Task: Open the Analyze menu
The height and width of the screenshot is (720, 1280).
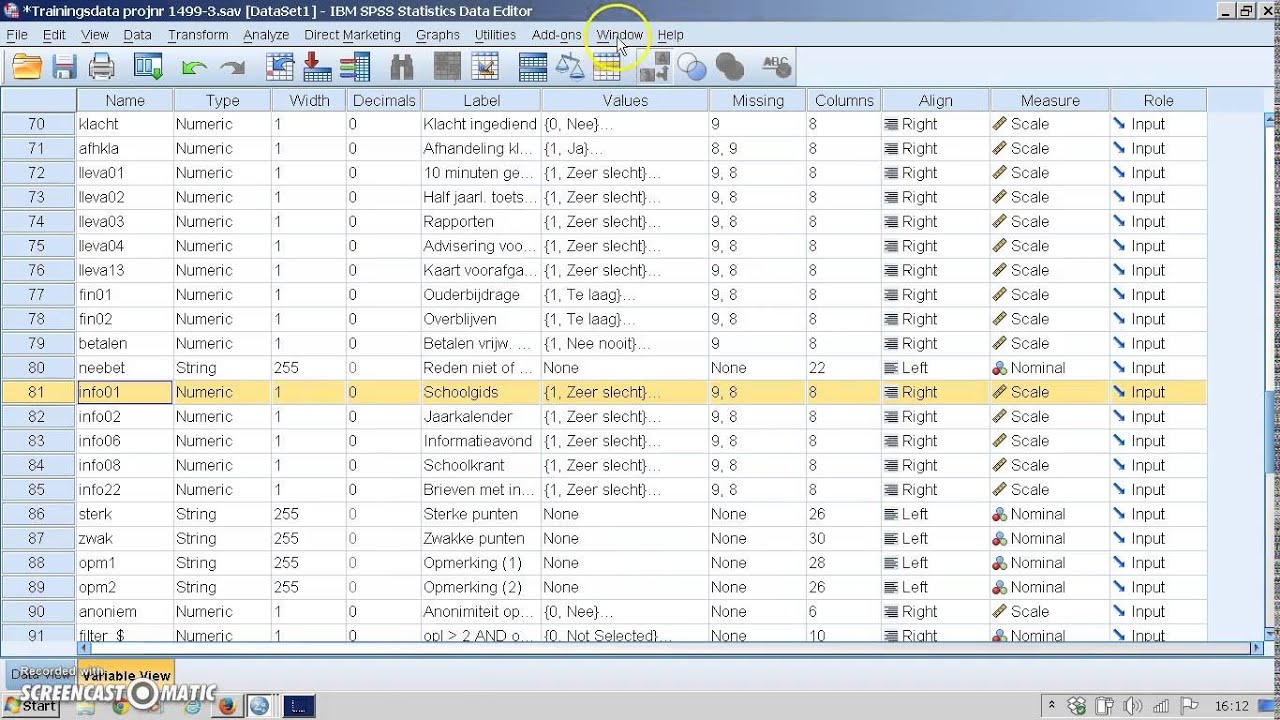Action: (x=266, y=34)
